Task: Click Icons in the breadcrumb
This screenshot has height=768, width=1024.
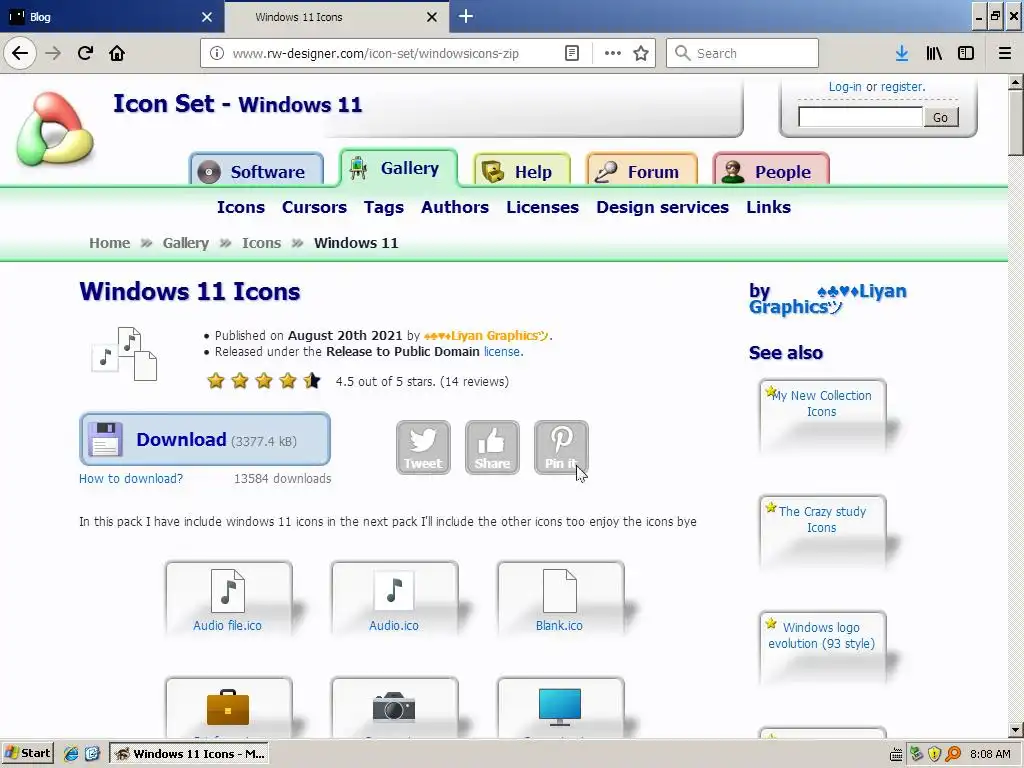Action: tap(261, 243)
